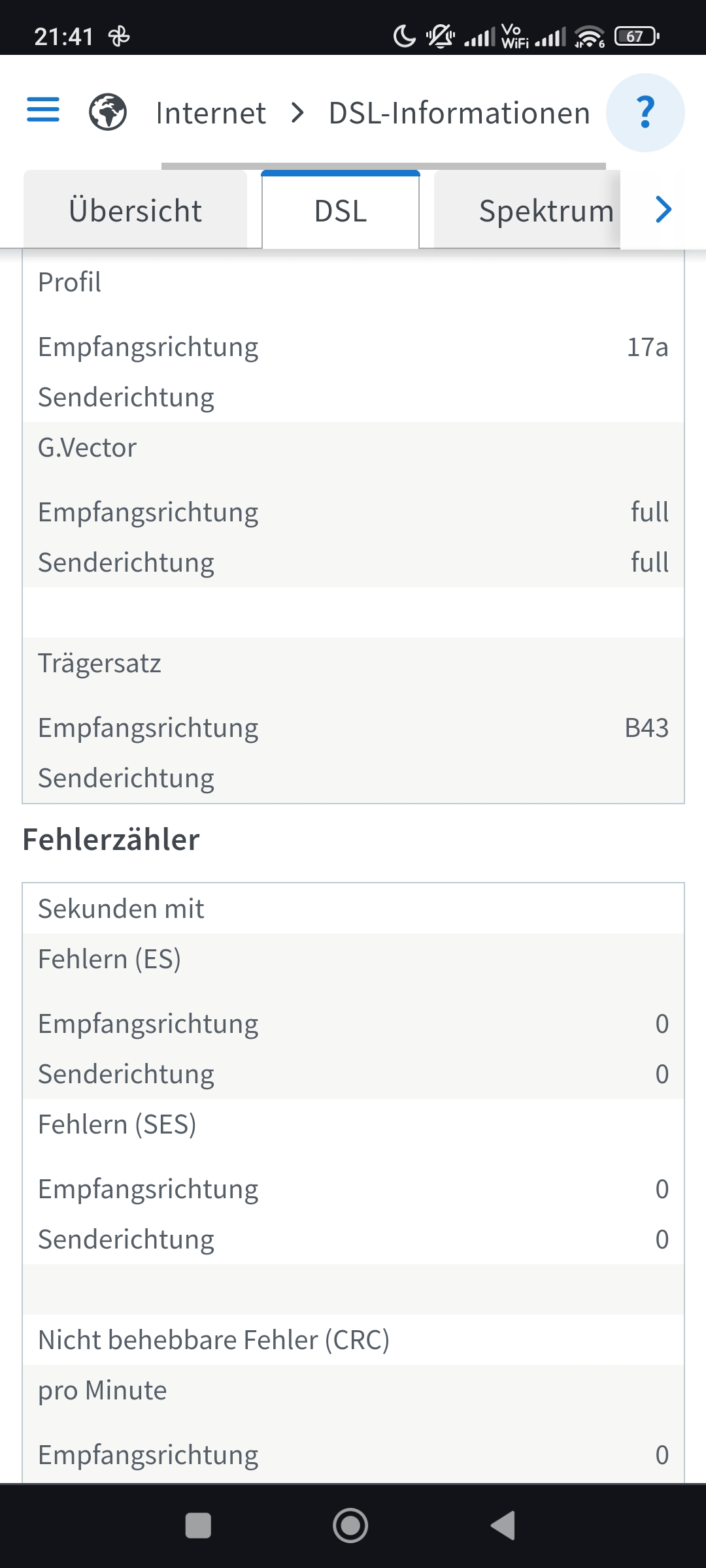Tap the Internet breadcrumb link

[210, 113]
